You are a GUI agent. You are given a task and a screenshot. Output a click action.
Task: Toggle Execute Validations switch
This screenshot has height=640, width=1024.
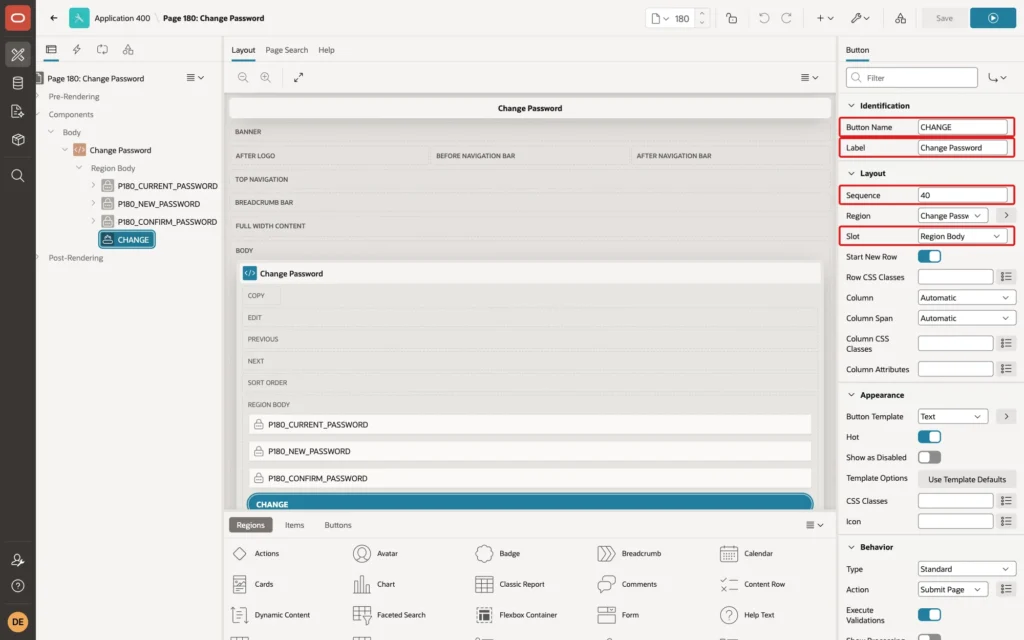[929, 615]
